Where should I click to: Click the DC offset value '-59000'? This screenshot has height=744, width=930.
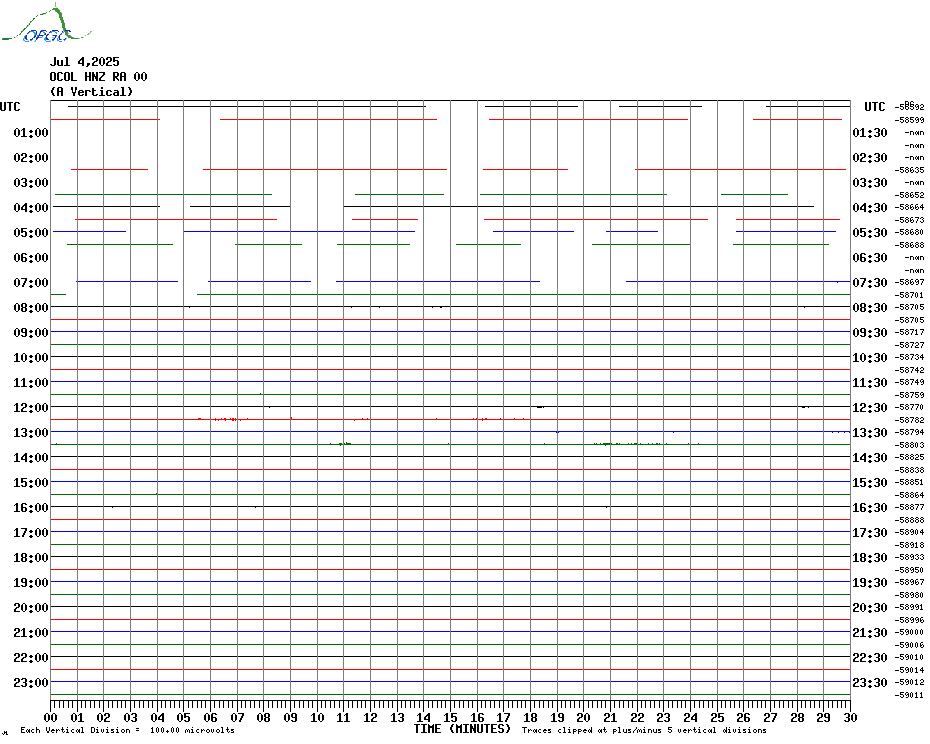tap(910, 632)
